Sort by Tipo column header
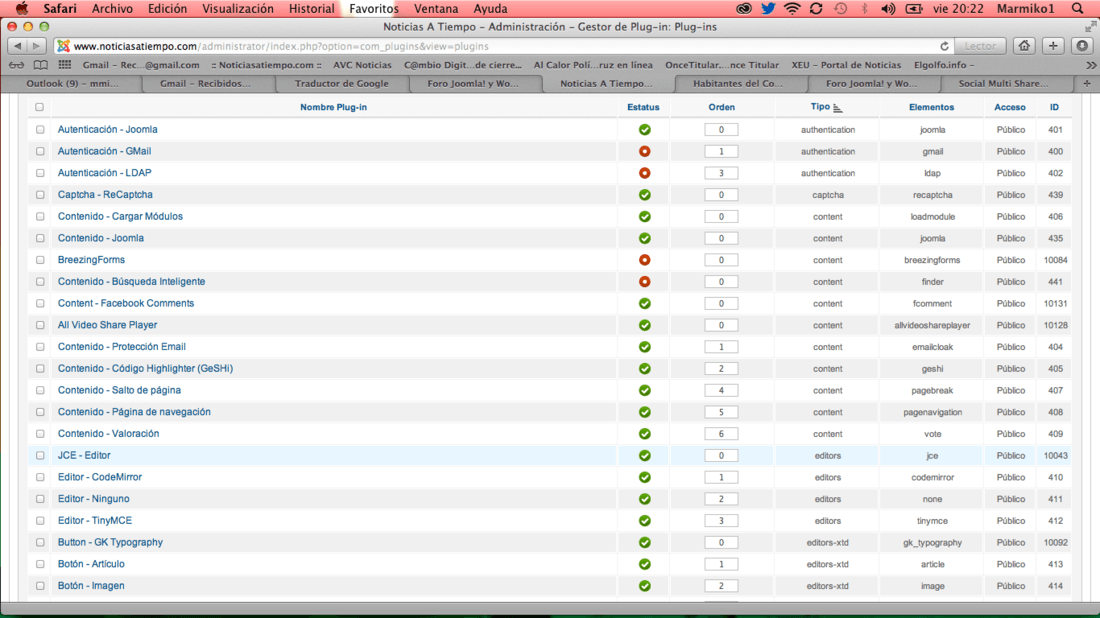This screenshot has height=618, width=1100. coord(820,107)
